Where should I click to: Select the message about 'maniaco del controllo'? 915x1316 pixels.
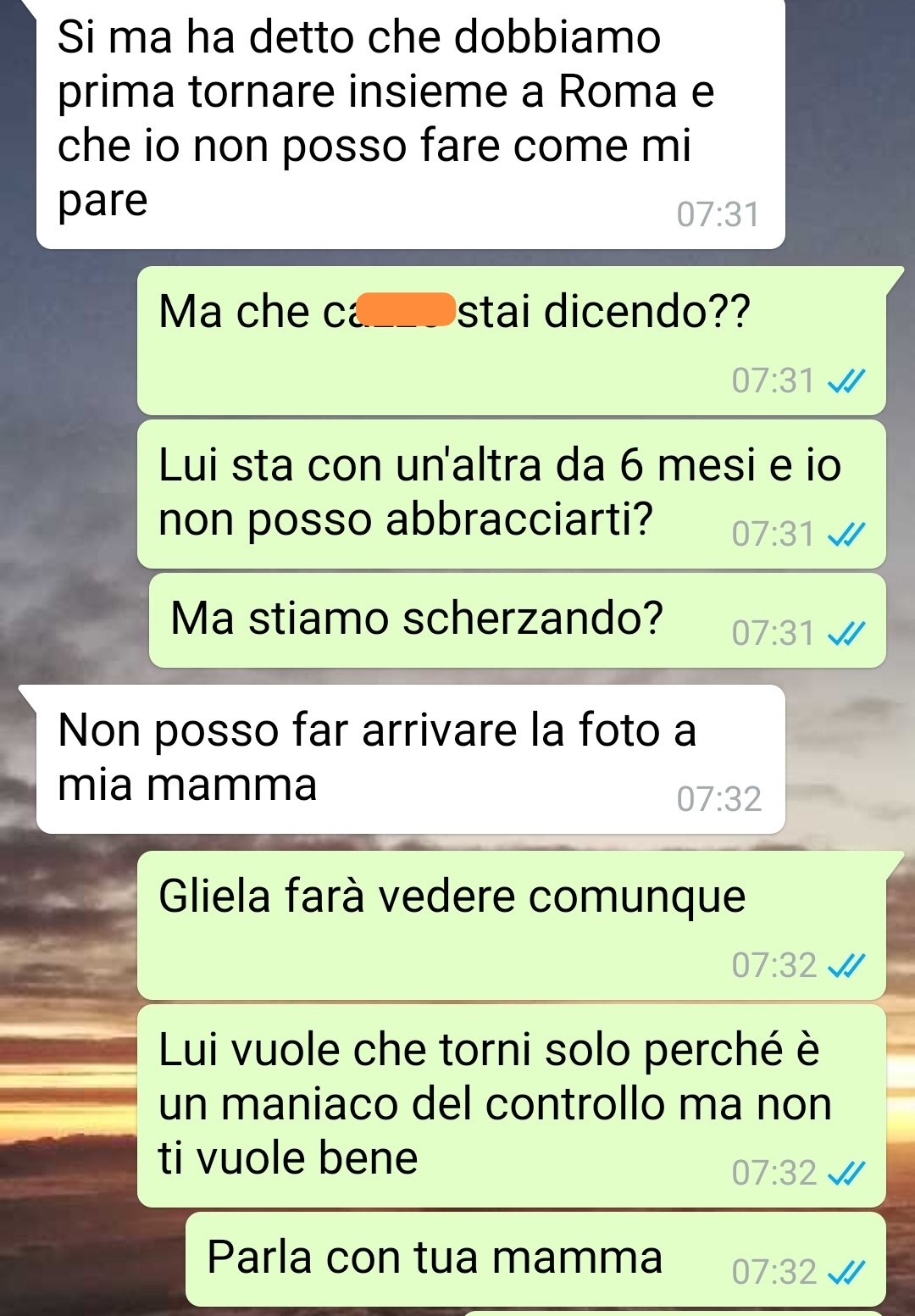512,1106
